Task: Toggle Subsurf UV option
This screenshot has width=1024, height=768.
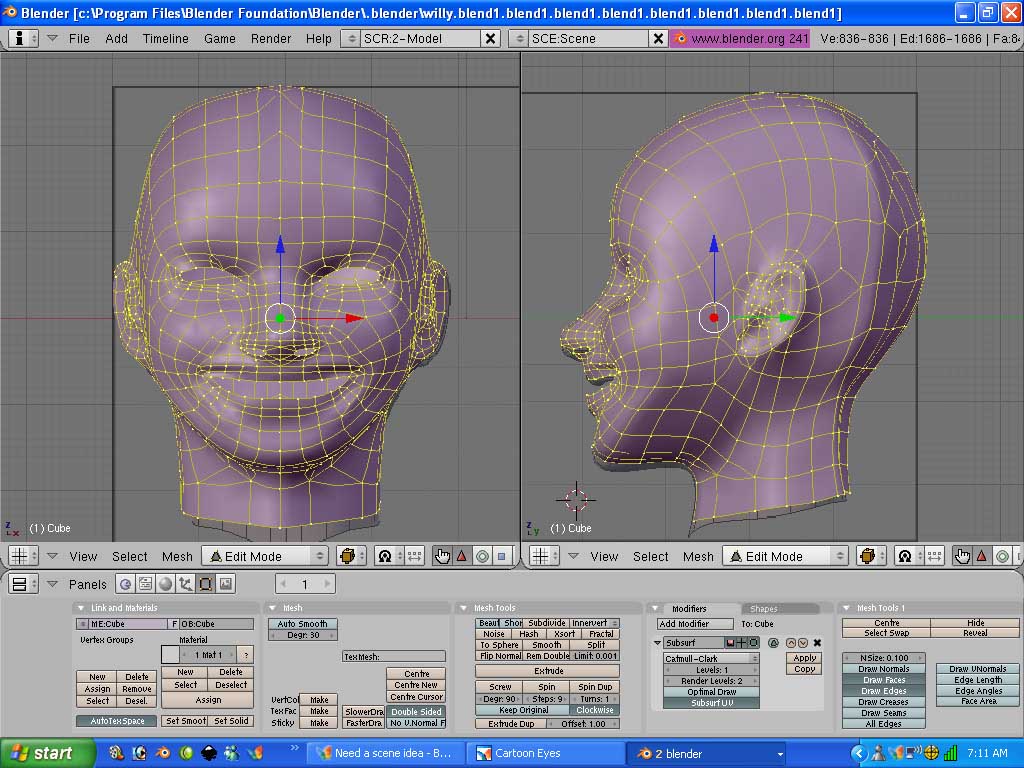Action: click(x=711, y=703)
